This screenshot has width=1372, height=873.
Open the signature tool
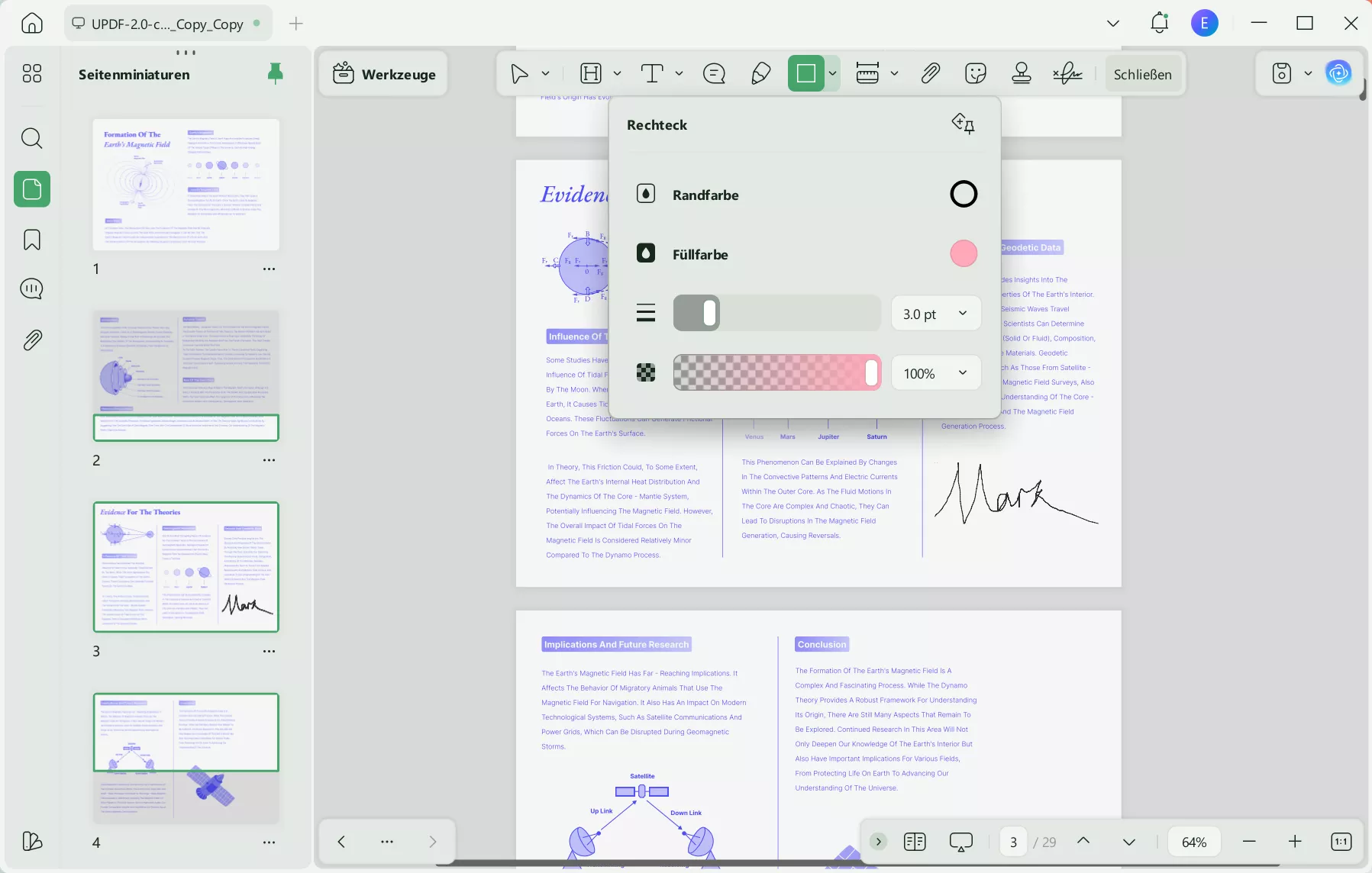click(1067, 74)
